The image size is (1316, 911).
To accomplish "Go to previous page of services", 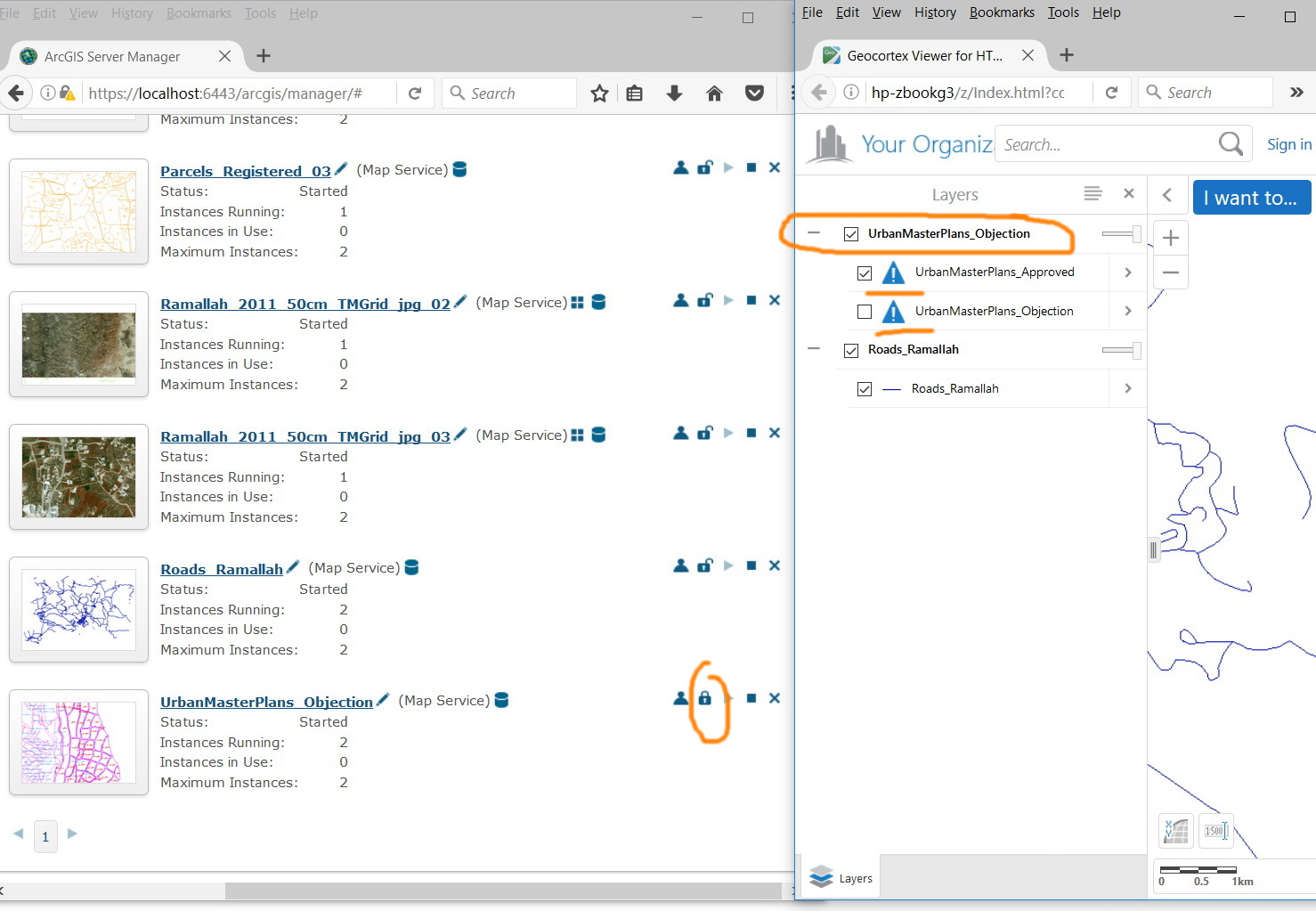I will pos(19,834).
